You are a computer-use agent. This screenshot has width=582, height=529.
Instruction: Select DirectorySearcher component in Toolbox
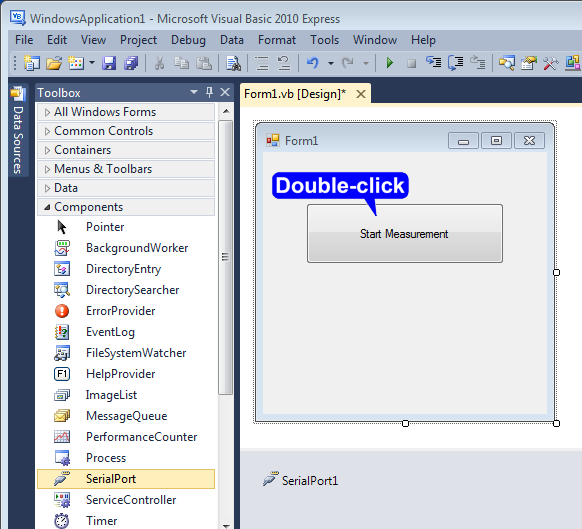pyautogui.click(x=126, y=290)
